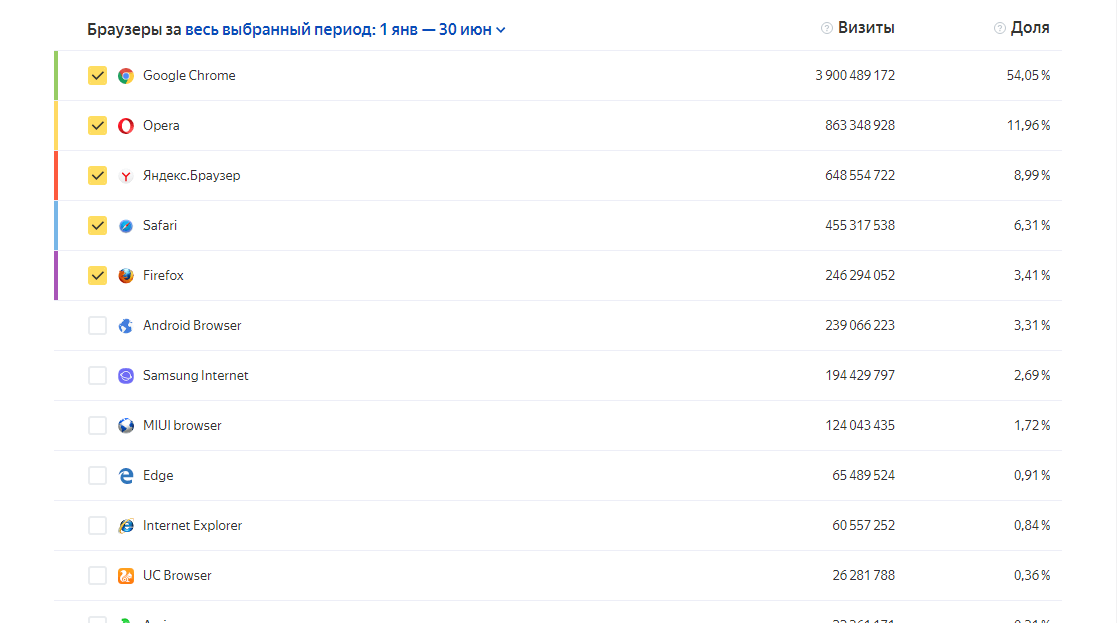The width and height of the screenshot is (1117, 623).
Task: Enable the Android Browser checkbox
Action: 97,326
